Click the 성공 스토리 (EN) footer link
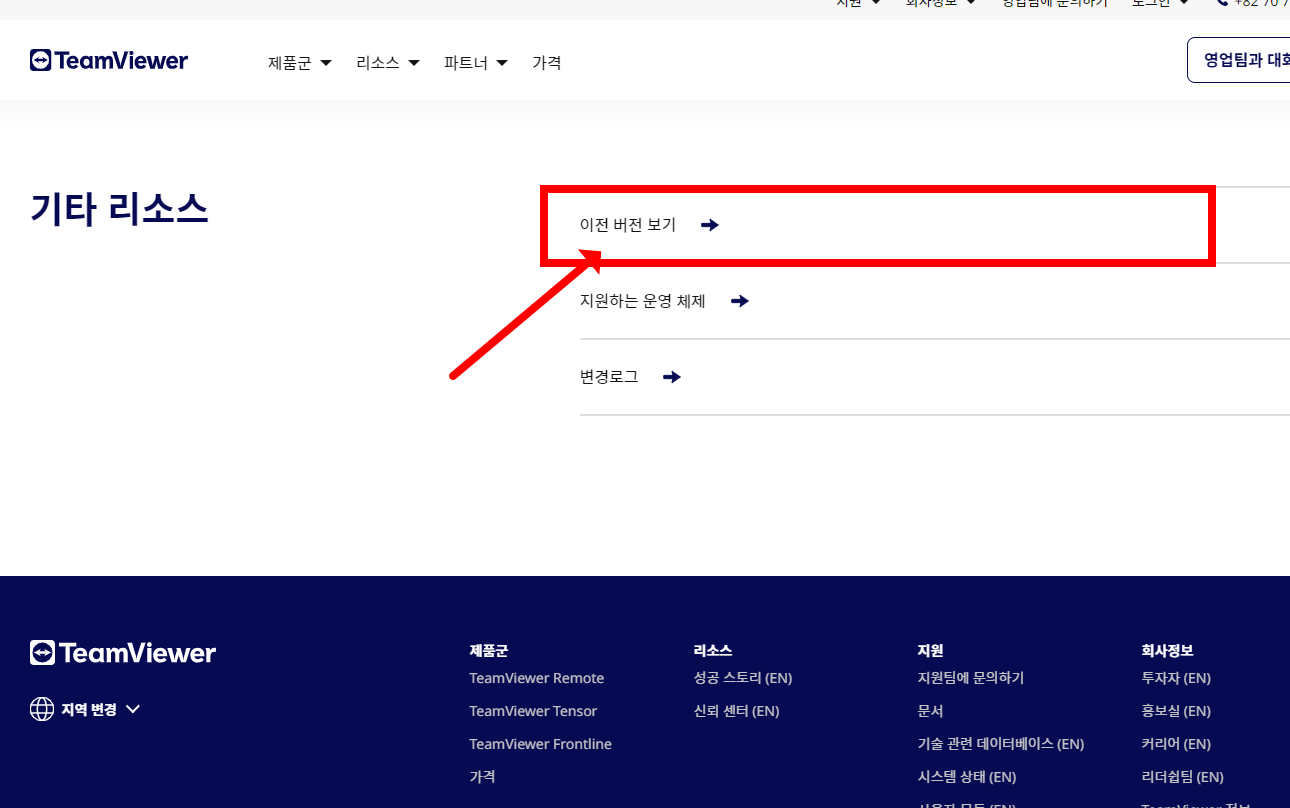Viewport: 1290px width, 808px height. pos(742,677)
